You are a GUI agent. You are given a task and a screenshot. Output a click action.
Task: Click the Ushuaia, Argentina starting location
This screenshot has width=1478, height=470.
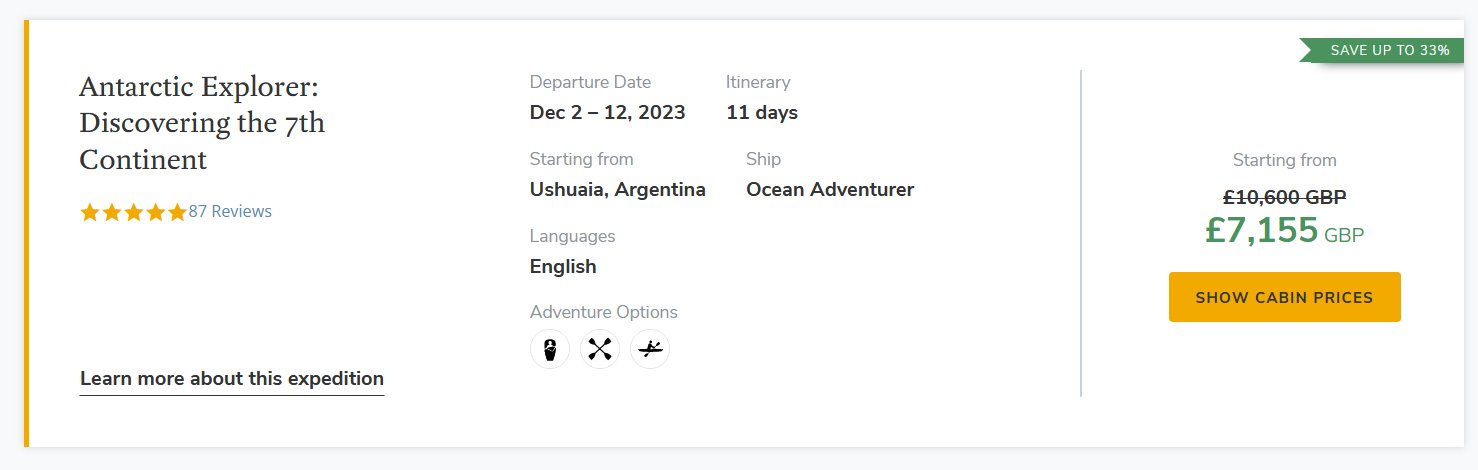(617, 189)
